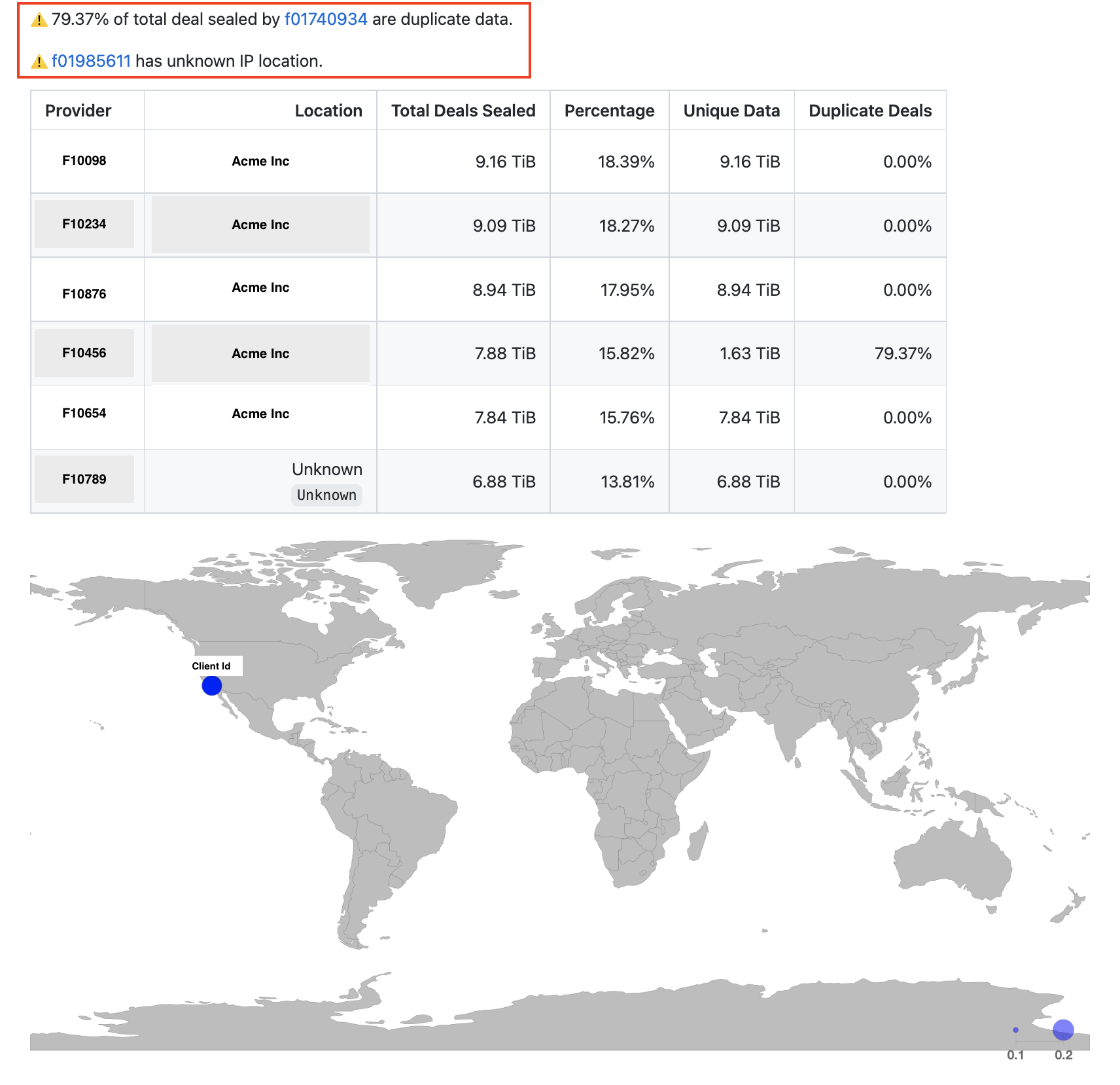Select the Client Id map label

click(x=211, y=666)
